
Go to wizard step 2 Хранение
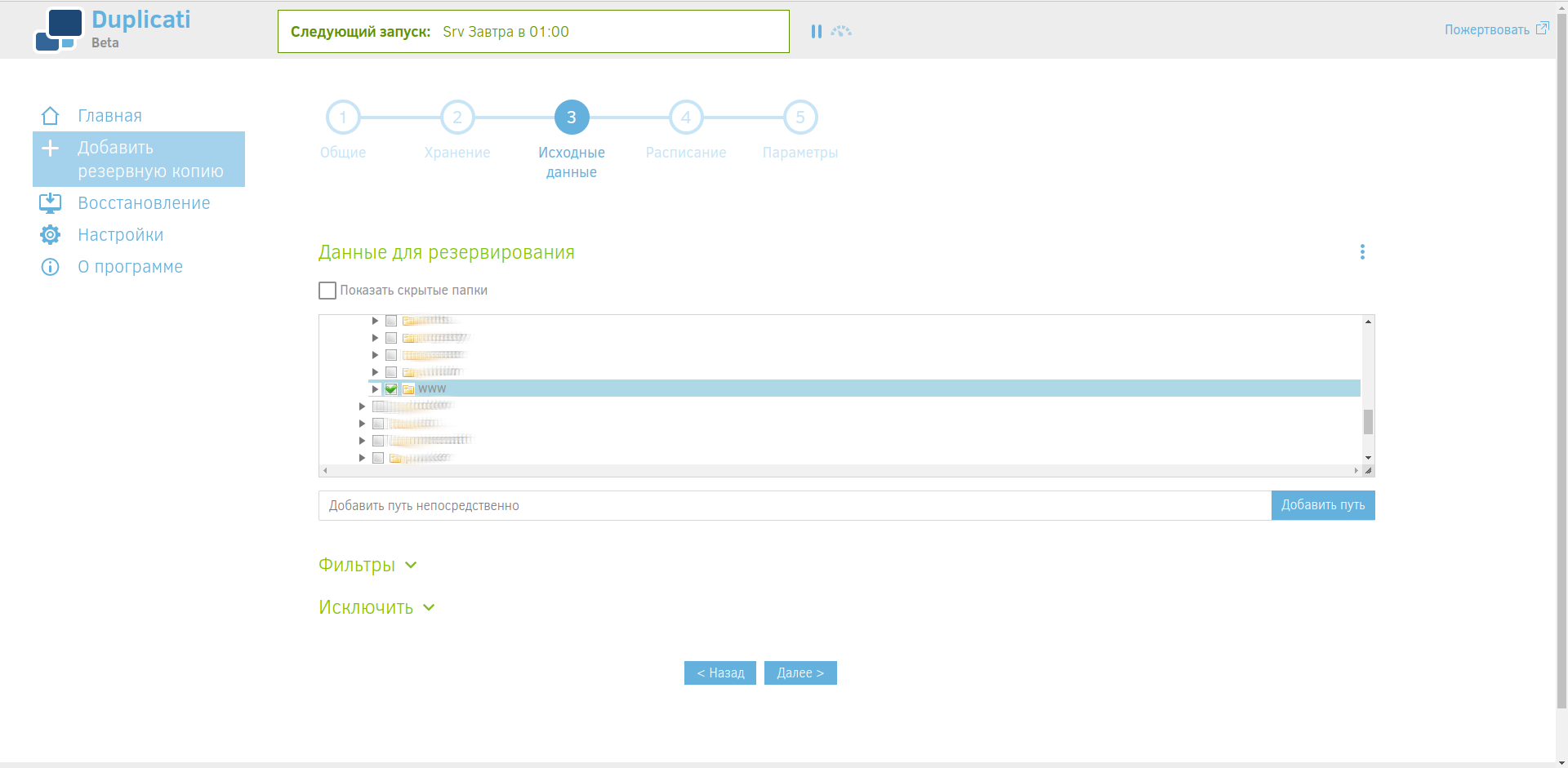pyautogui.click(x=457, y=118)
